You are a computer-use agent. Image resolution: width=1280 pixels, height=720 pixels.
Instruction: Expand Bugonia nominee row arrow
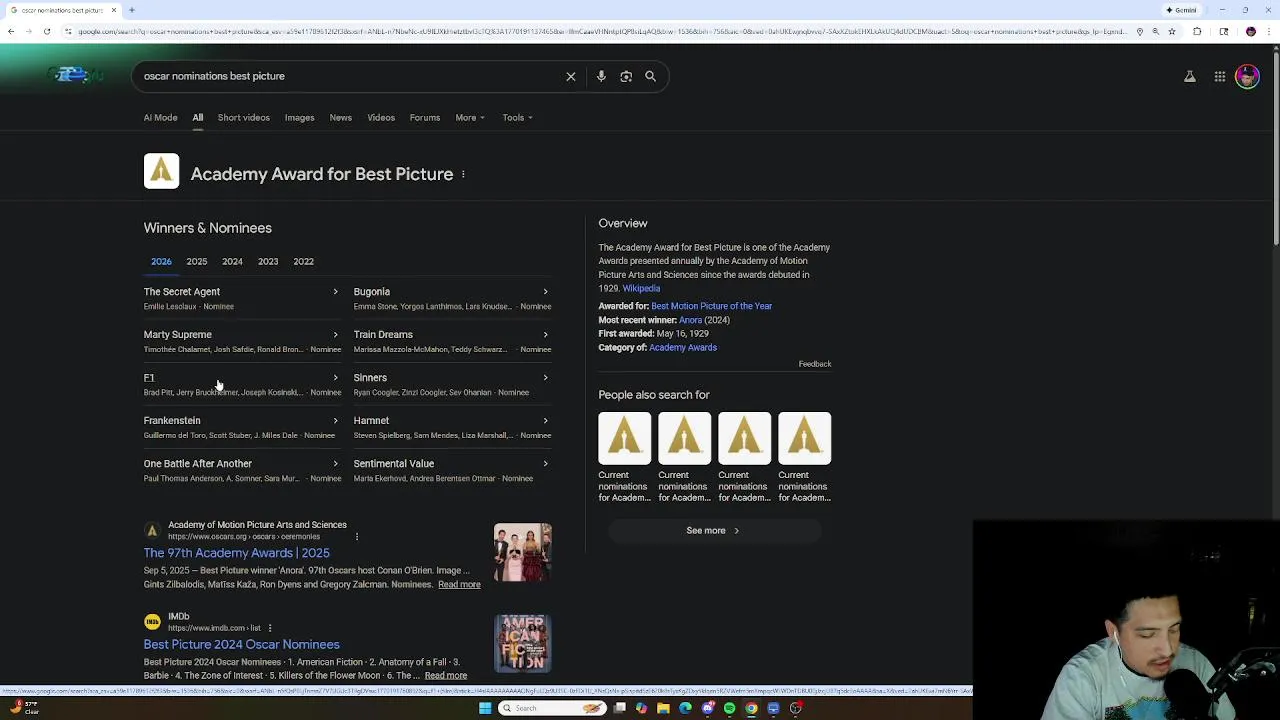[545, 292]
